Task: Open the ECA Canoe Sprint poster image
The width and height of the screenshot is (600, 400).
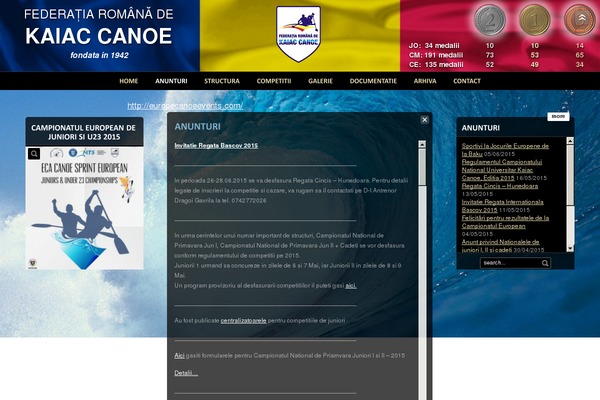Action: 85,208
